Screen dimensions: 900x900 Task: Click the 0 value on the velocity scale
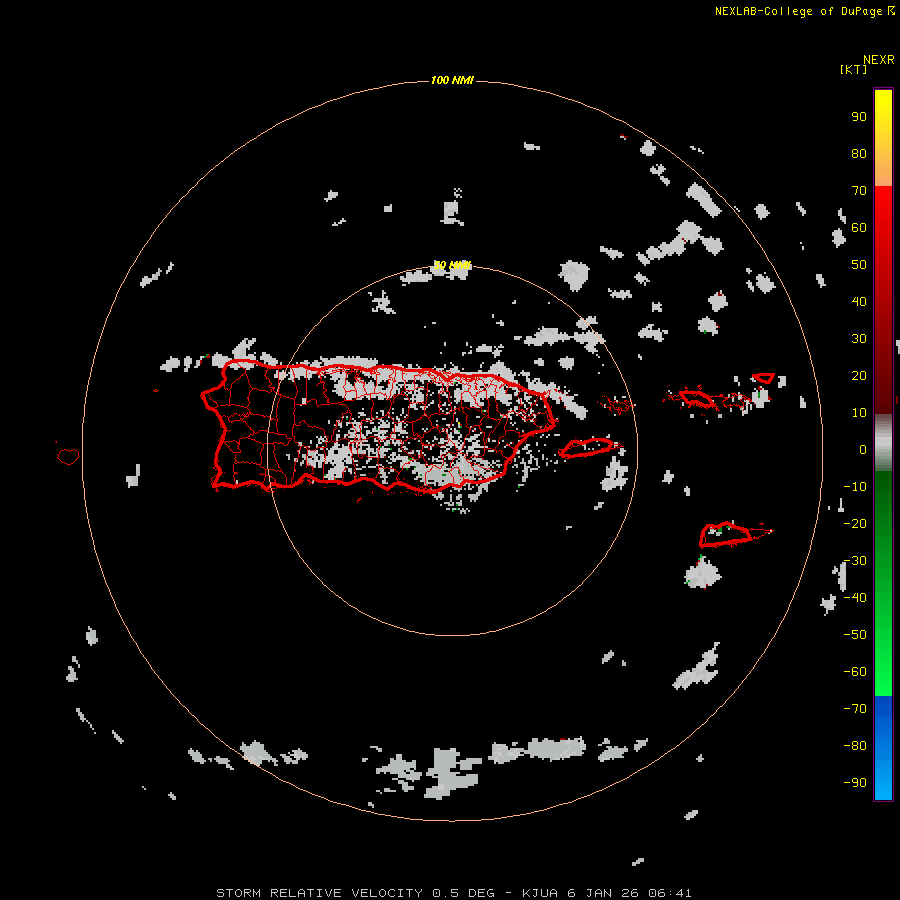click(863, 450)
